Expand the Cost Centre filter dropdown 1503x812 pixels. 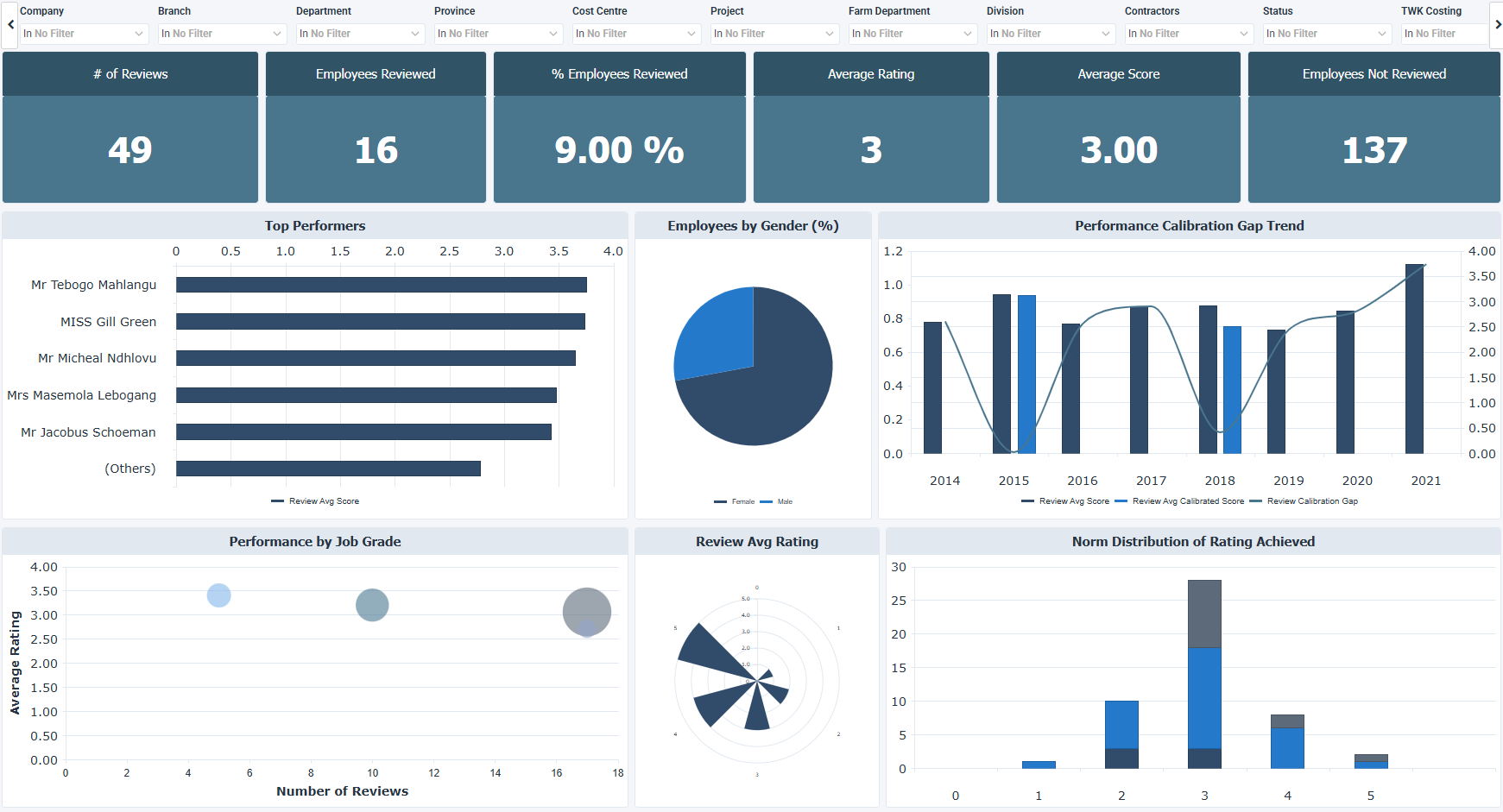point(636,34)
